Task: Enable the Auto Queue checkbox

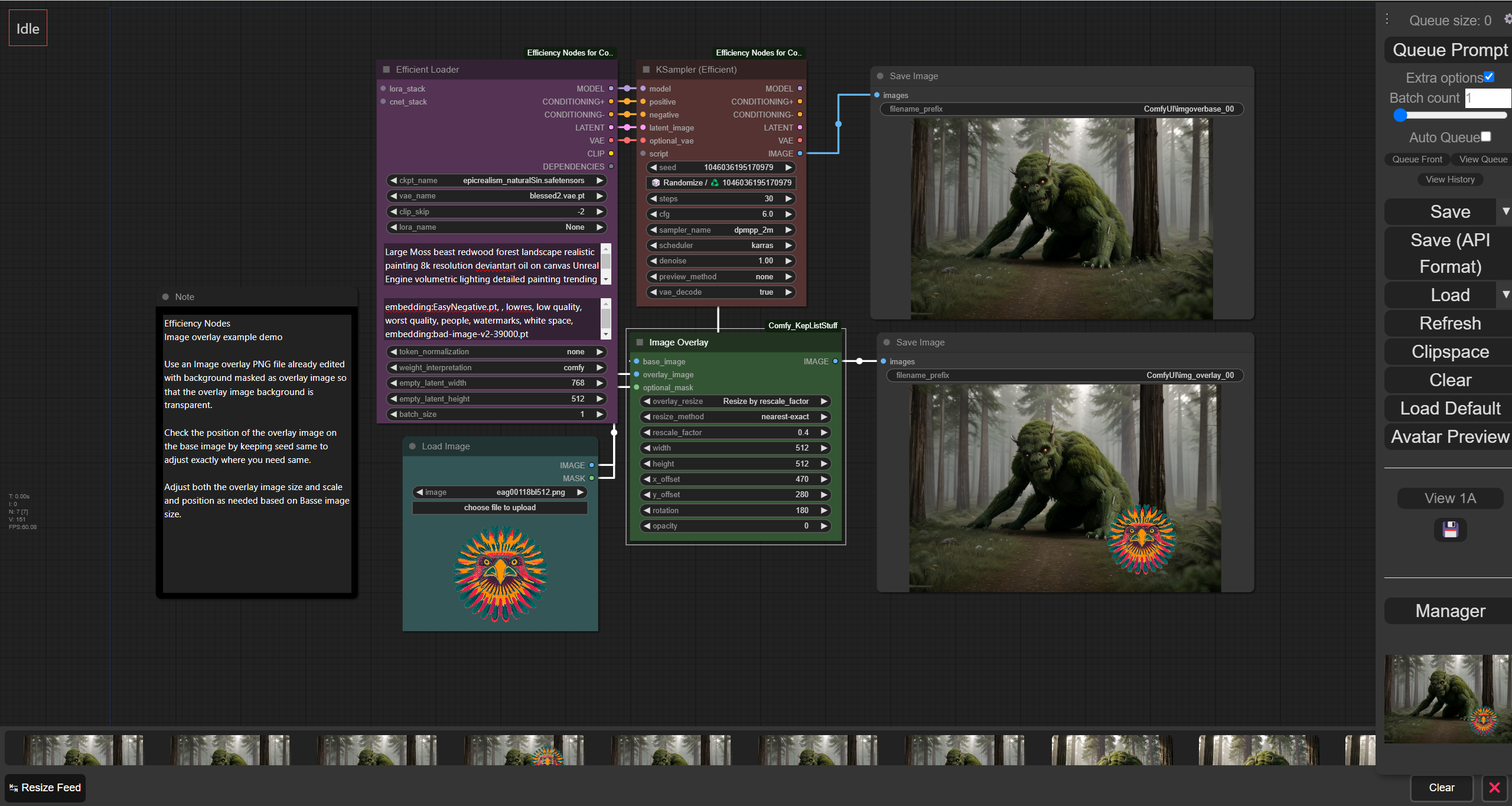Action: tap(1486, 136)
